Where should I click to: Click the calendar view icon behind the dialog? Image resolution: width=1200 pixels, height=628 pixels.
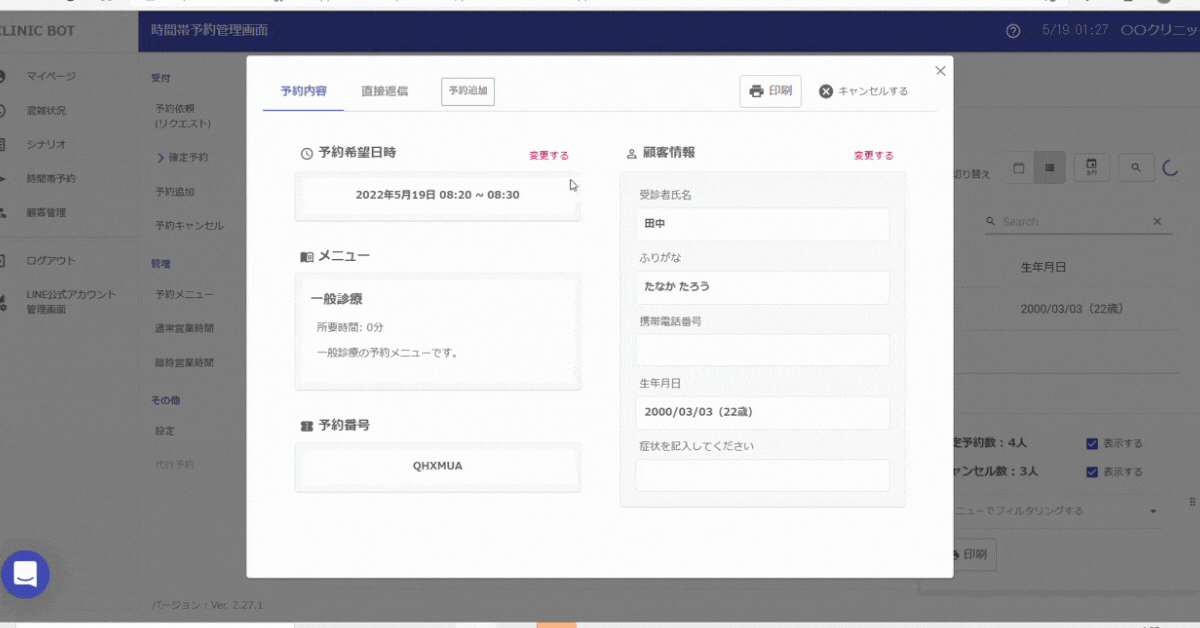(x=1018, y=168)
